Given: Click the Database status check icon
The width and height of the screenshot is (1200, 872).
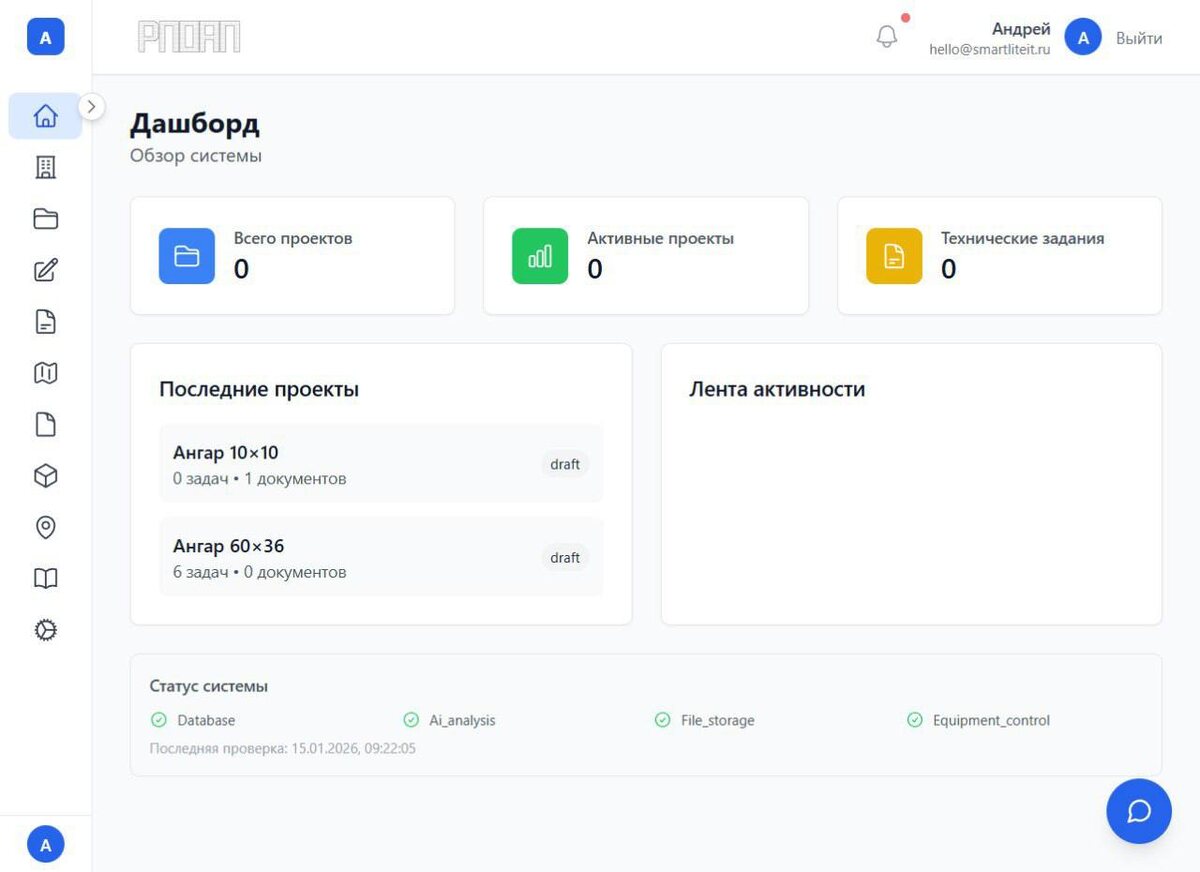Looking at the screenshot, I should 158,720.
